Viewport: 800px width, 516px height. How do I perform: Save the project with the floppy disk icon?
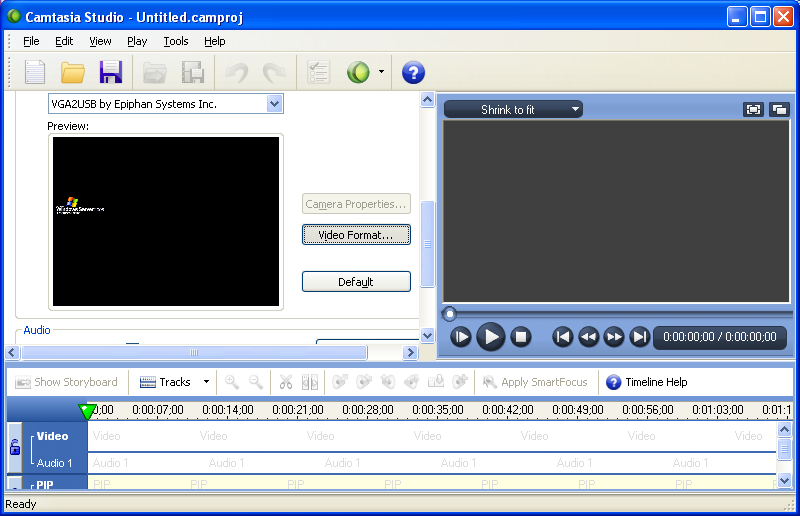coord(110,72)
